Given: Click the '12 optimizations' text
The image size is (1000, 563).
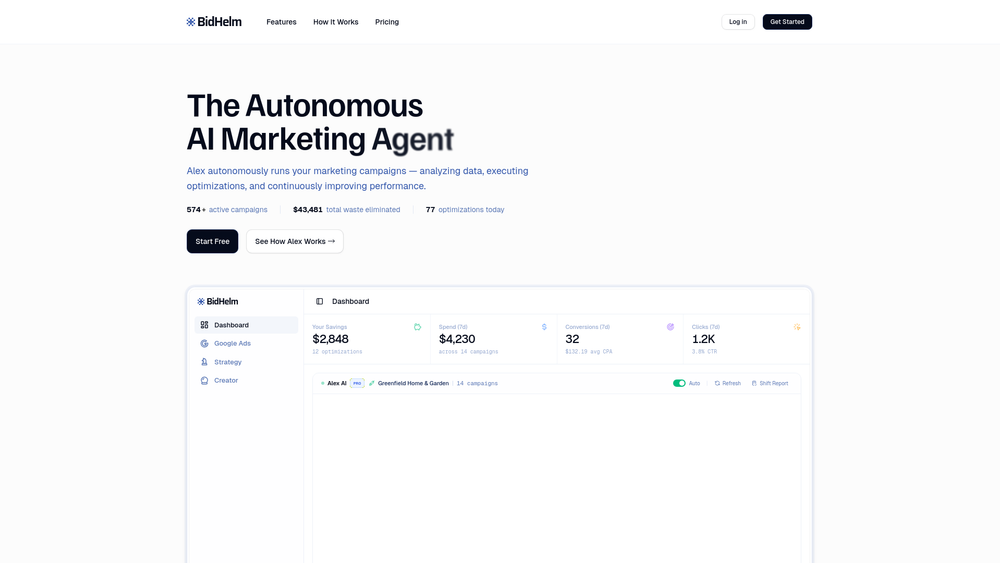Looking at the screenshot, I should (x=337, y=351).
